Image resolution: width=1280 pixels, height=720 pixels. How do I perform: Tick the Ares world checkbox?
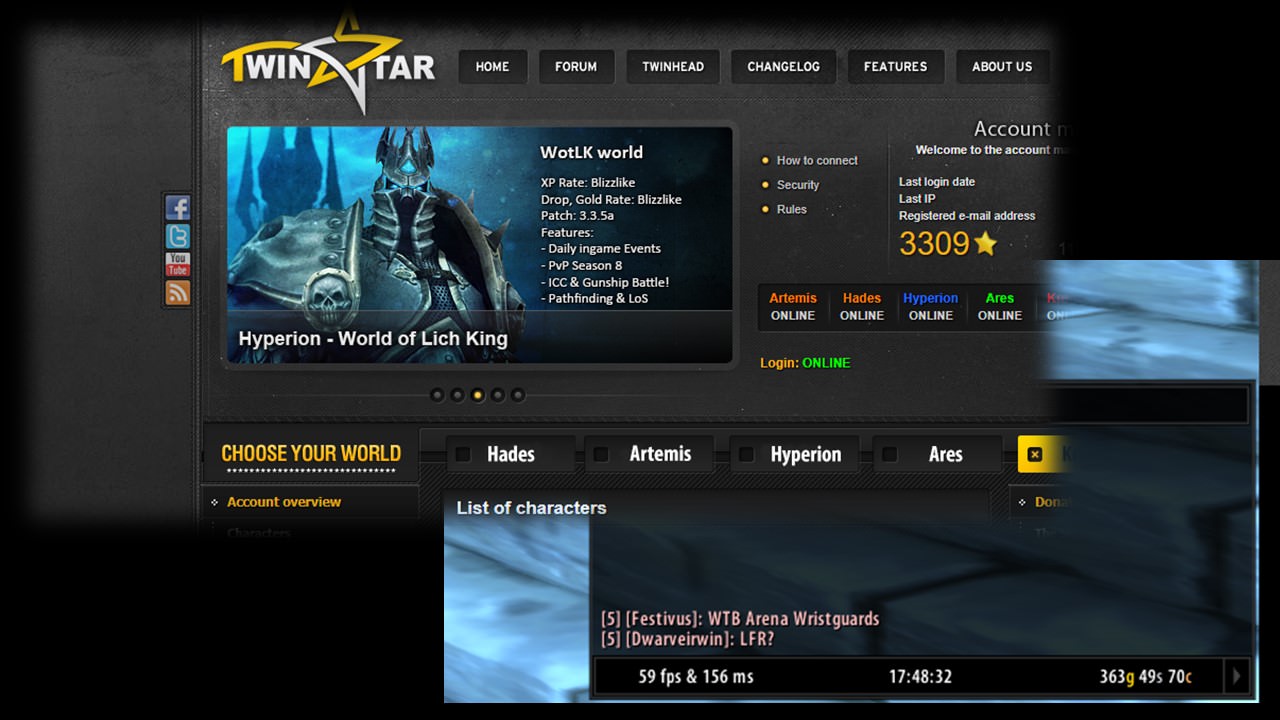click(889, 454)
